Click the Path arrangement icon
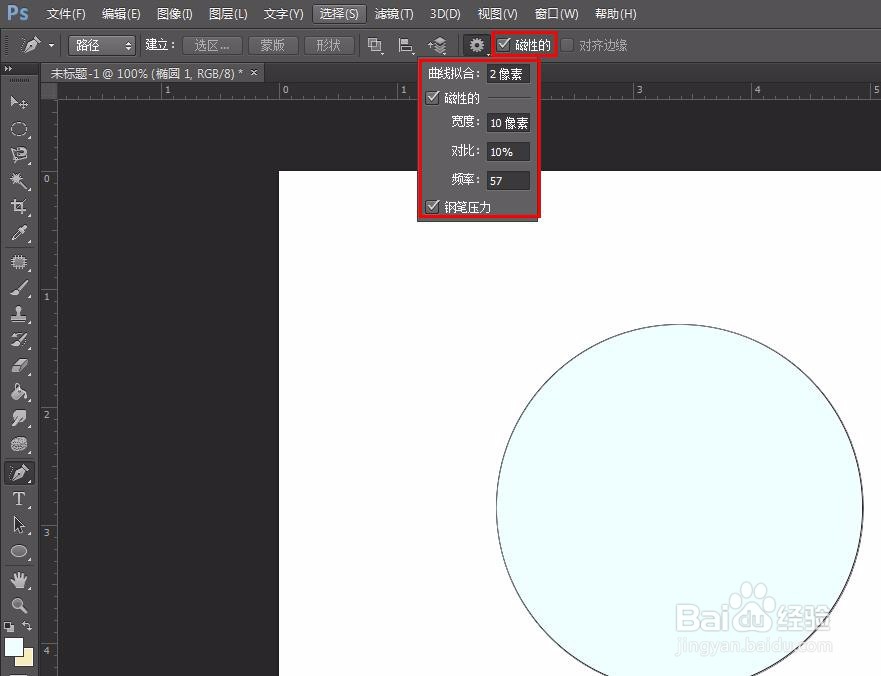This screenshot has height=676, width=881. click(x=437, y=45)
